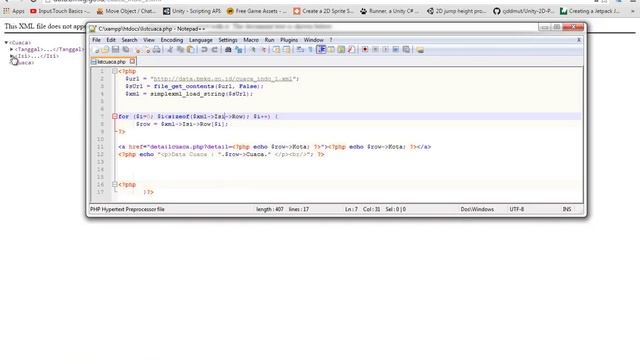Open the Replace dialog toolbar icon
640x360 pixels.
pos(238,50)
